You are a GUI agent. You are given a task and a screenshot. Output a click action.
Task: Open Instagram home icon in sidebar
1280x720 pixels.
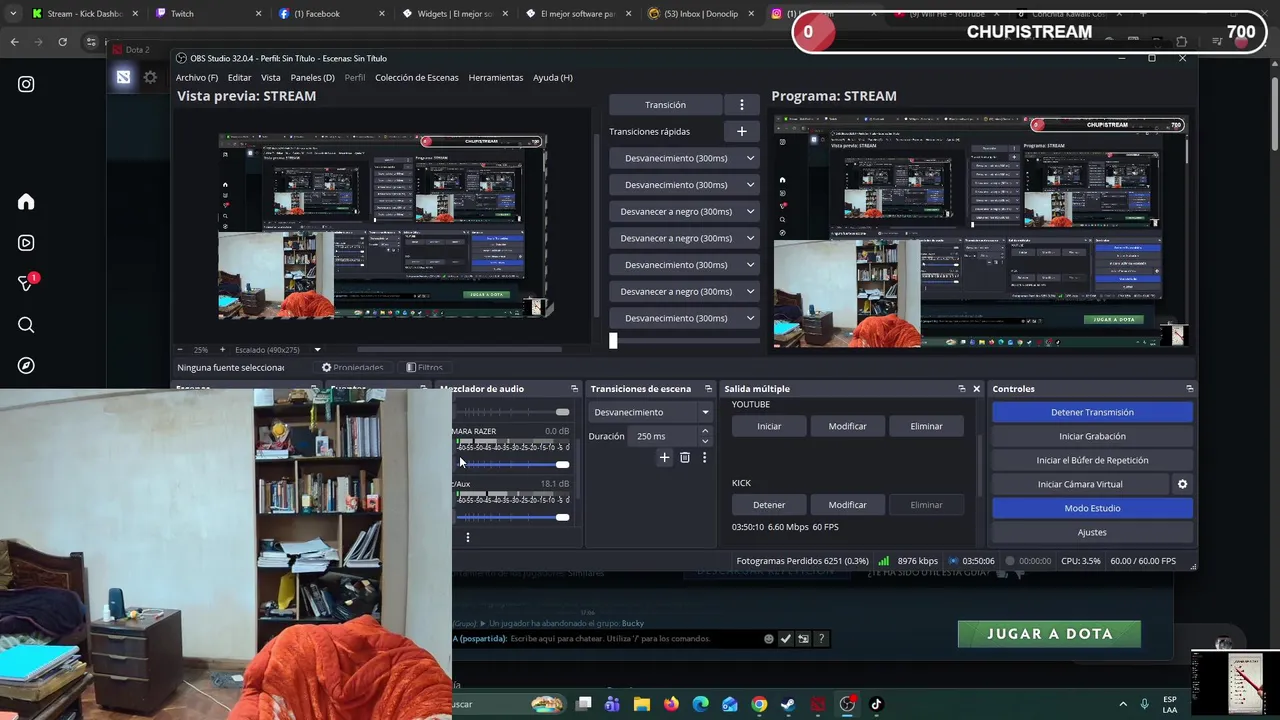tap(26, 202)
